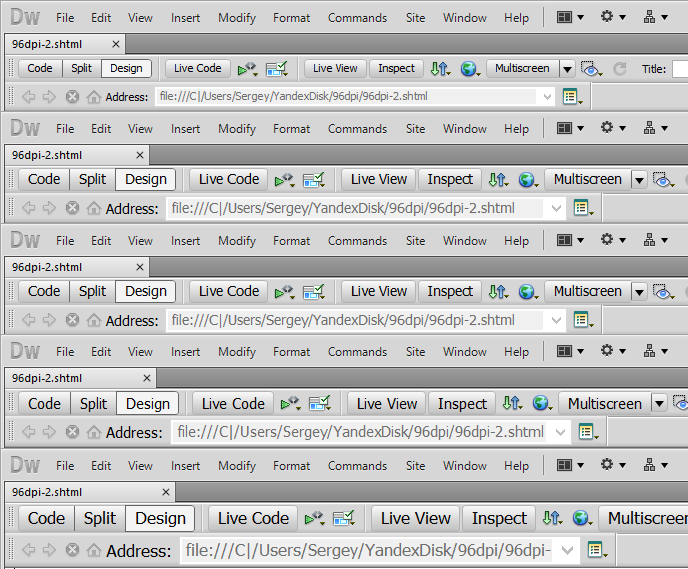Click the home icon in the top strip address bar

coord(93,97)
